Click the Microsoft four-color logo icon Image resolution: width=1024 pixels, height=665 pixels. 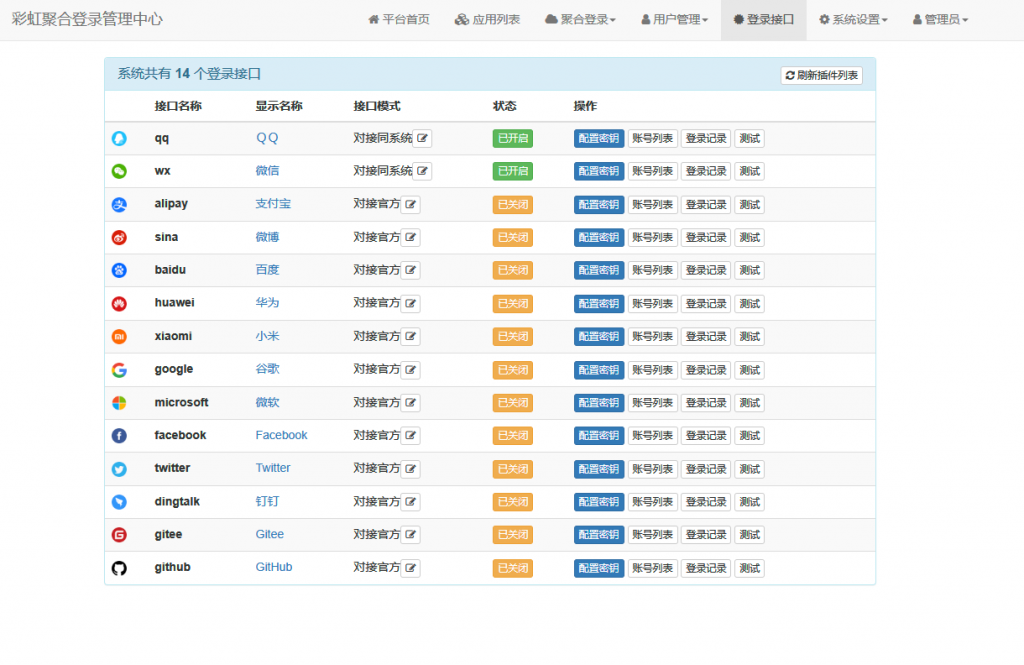point(119,402)
